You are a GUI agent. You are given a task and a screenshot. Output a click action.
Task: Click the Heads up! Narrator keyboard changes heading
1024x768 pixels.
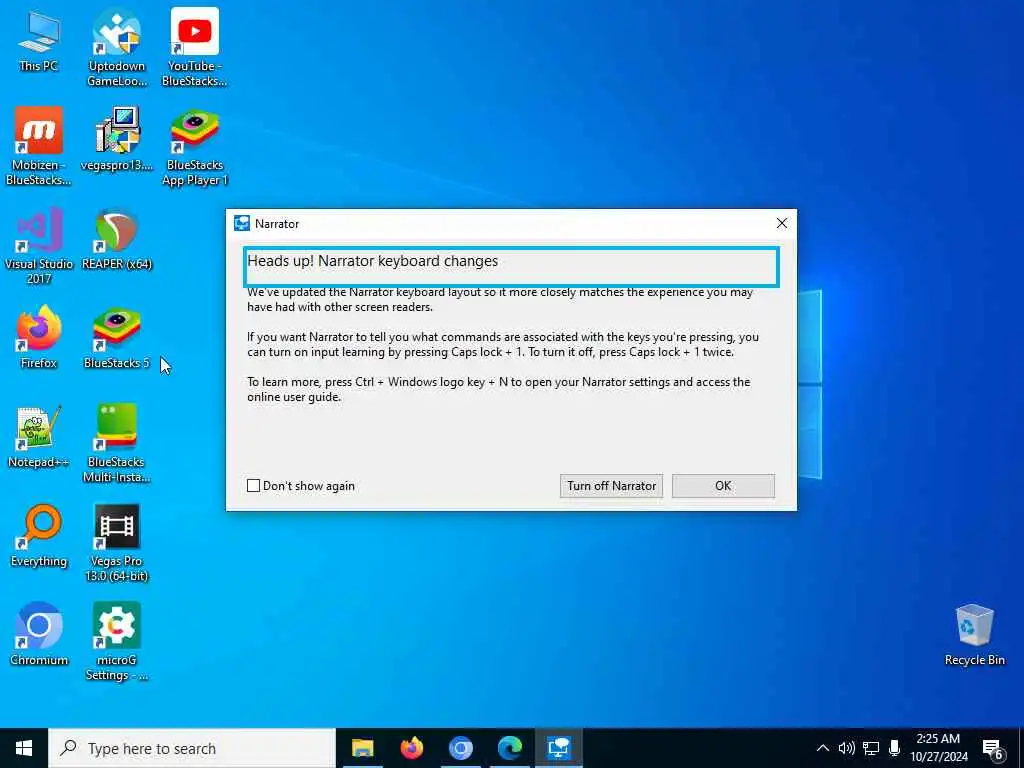point(372,261)
